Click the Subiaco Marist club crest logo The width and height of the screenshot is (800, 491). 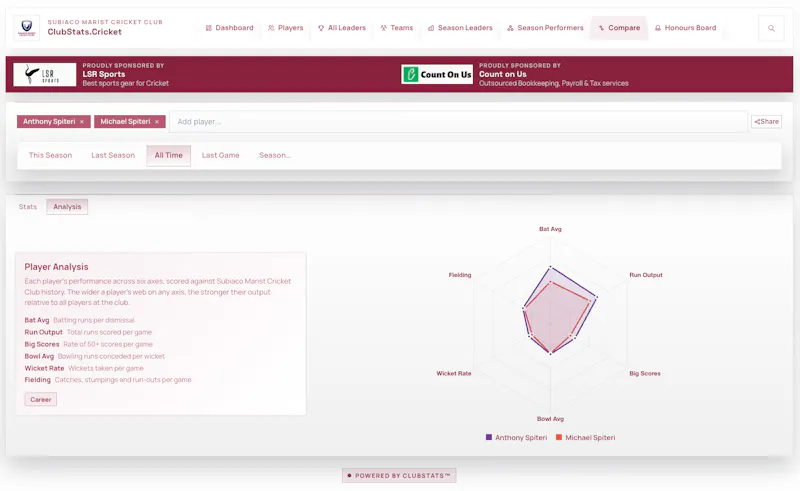click(x=27, y=28)
